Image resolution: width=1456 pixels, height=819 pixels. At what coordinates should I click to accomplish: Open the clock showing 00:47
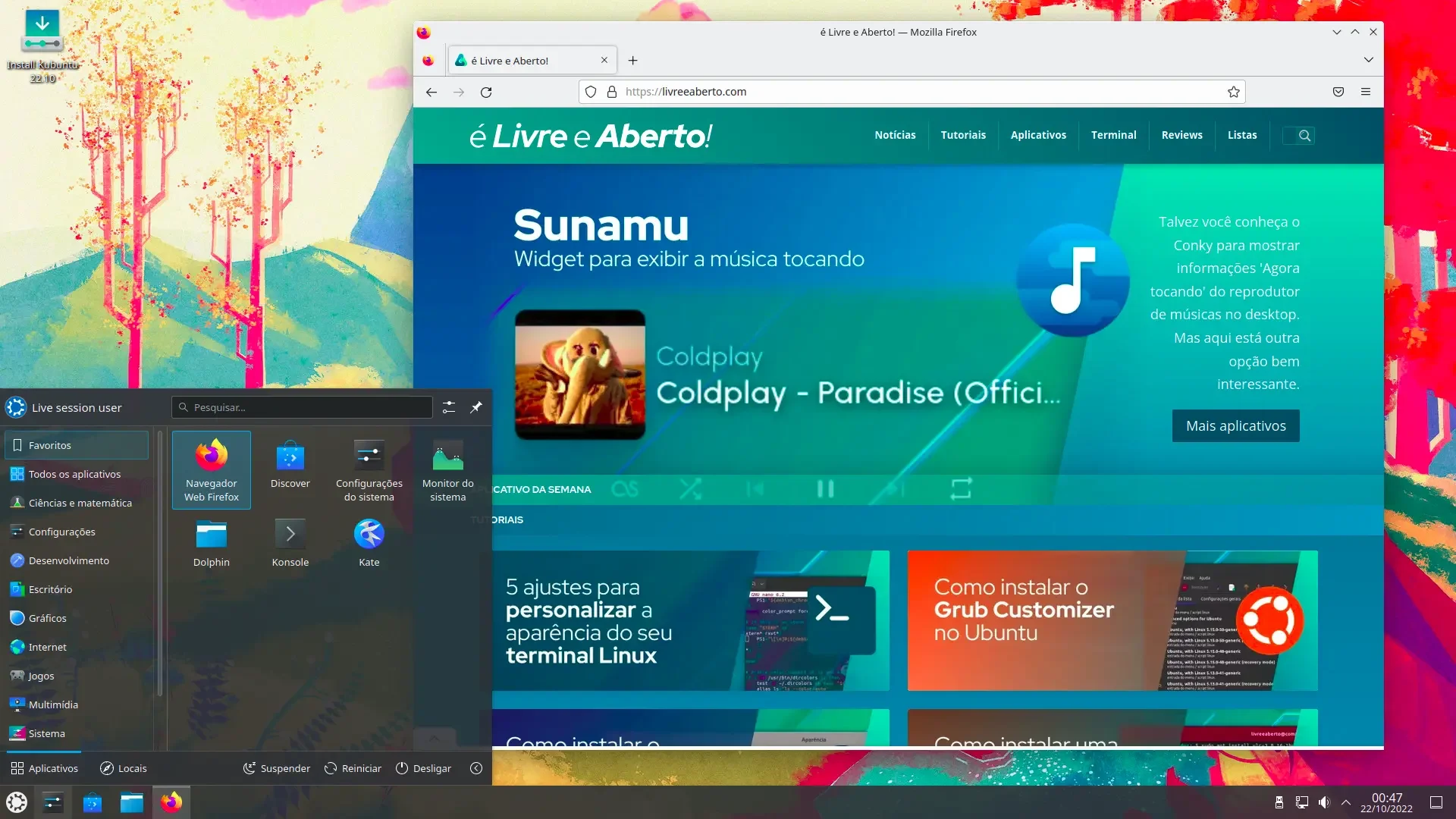tap(1387, 802)
